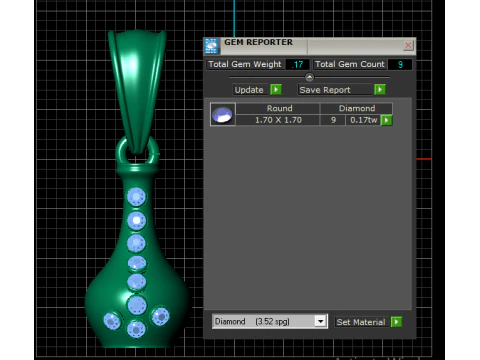Click the '1.70 X 1.70' size cell

[x=278, y=120]
